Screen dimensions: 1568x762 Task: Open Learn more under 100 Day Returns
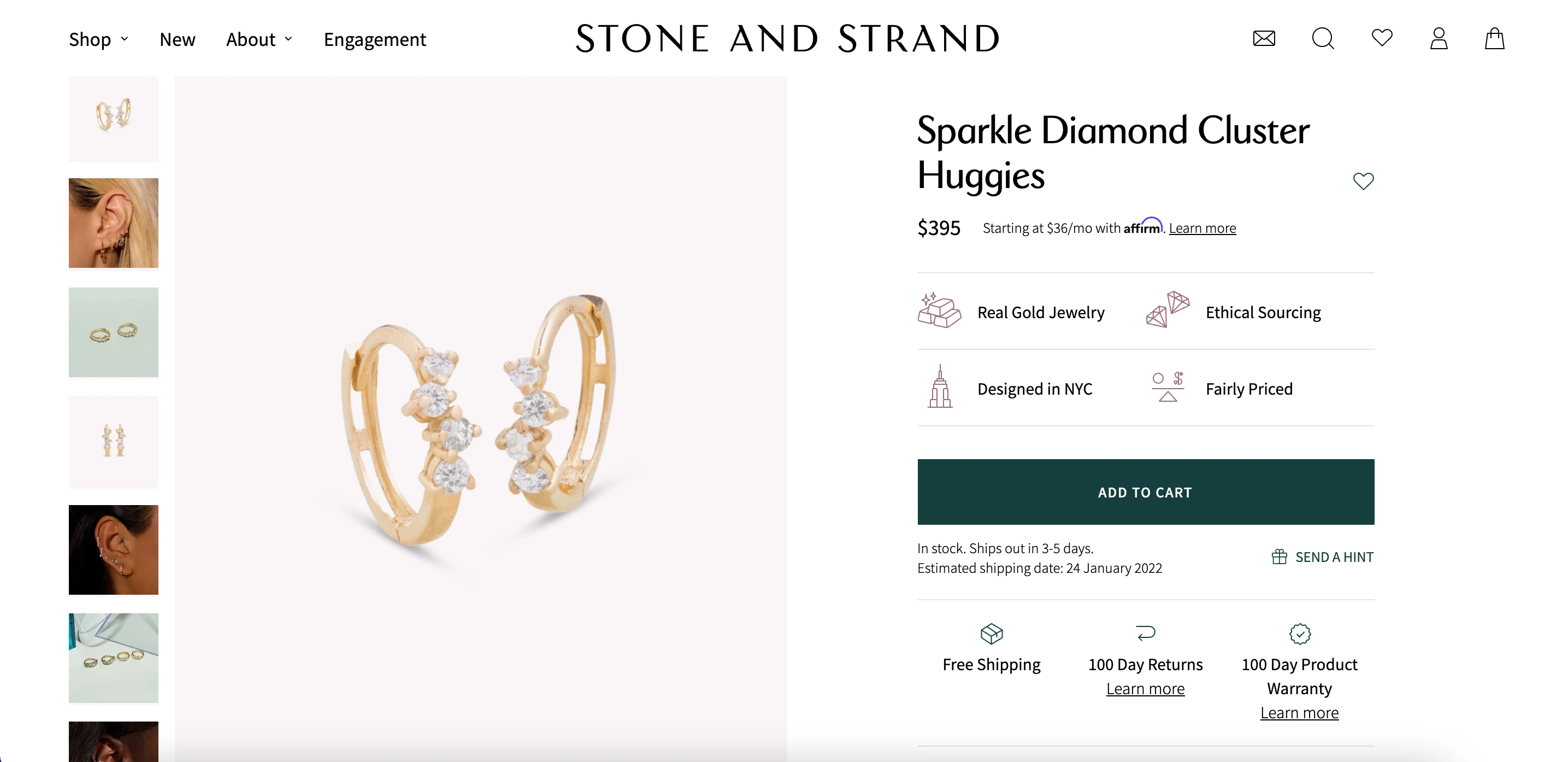pos(1145,689)
